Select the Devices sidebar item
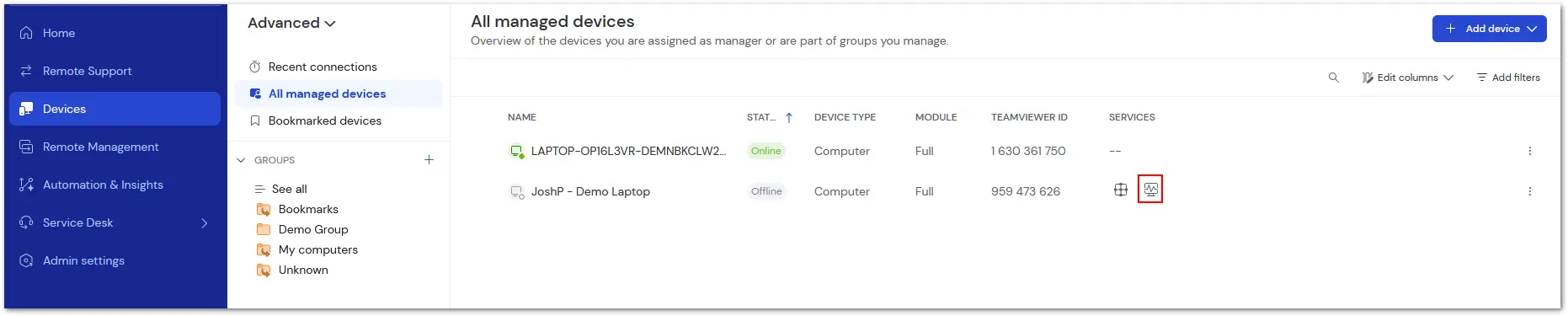The image size is (1568, 316). coord(115,109)
